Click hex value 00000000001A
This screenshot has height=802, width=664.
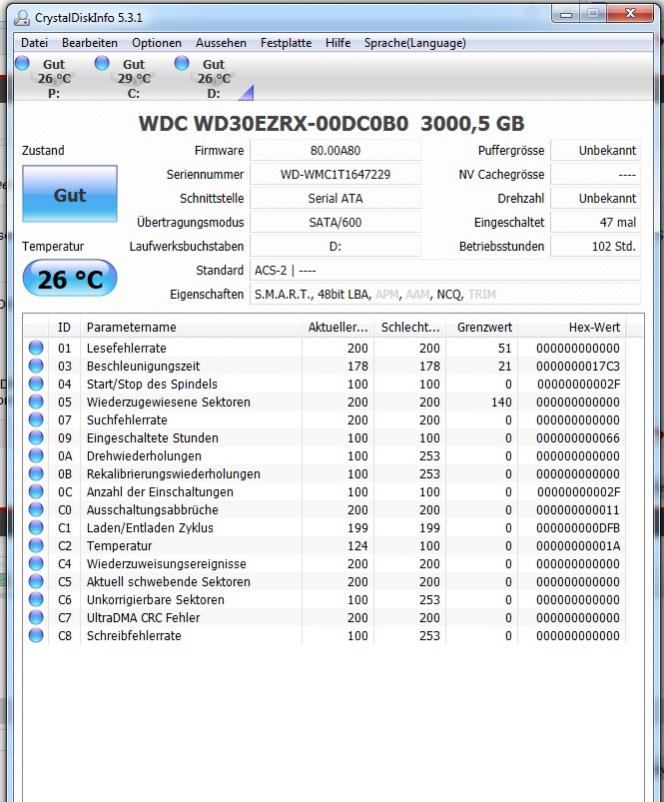point(578,546)
